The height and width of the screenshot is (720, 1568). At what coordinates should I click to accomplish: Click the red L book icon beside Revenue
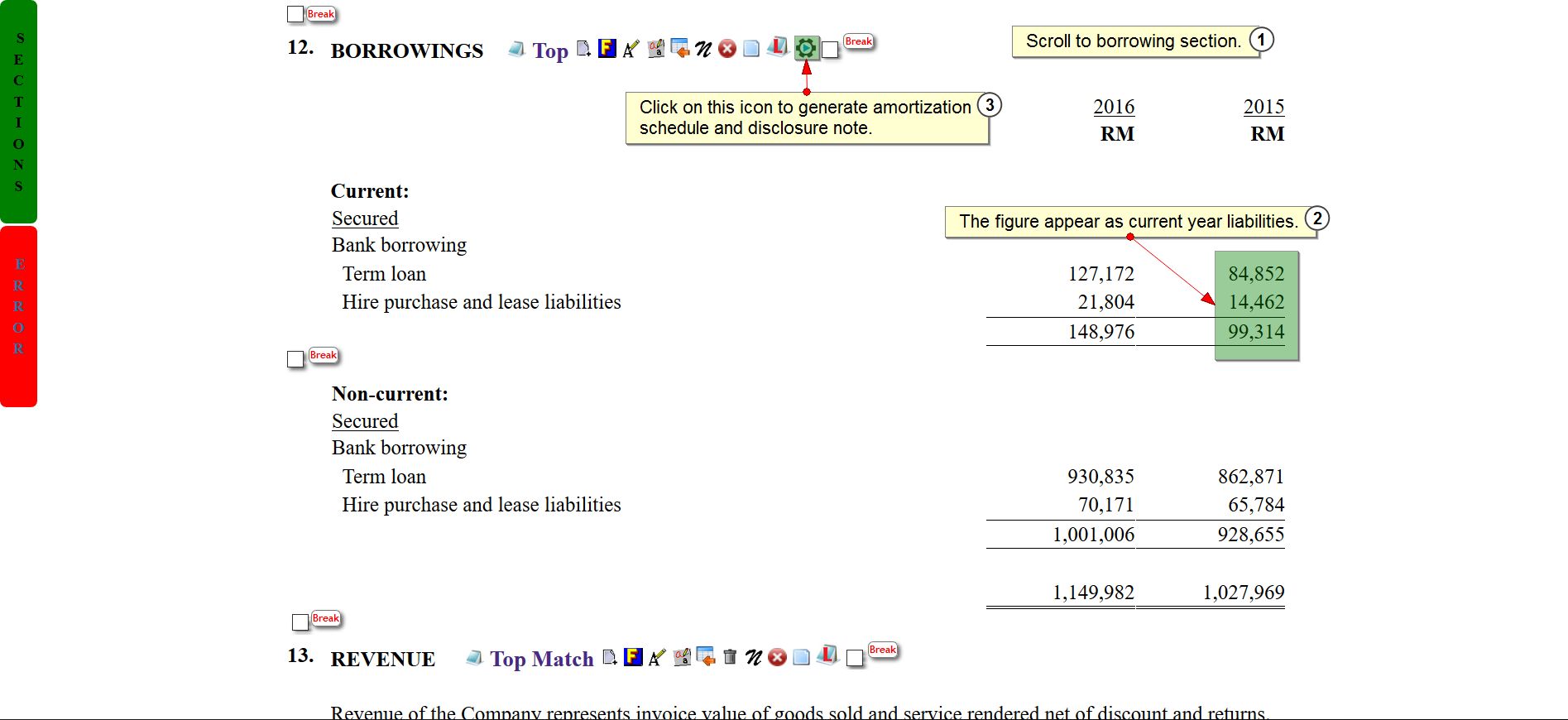[827, 655]
